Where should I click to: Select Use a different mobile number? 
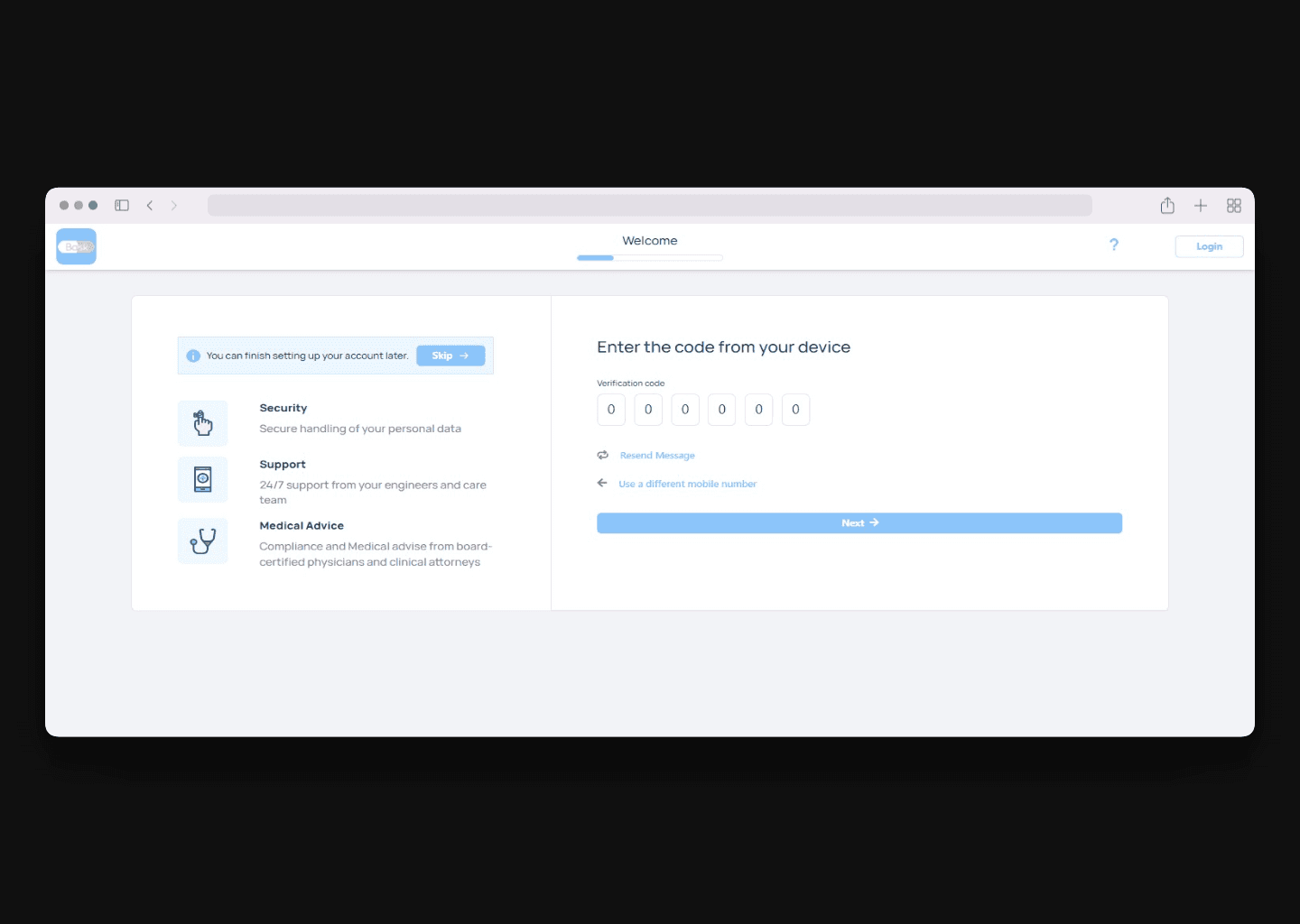point(687,485)
